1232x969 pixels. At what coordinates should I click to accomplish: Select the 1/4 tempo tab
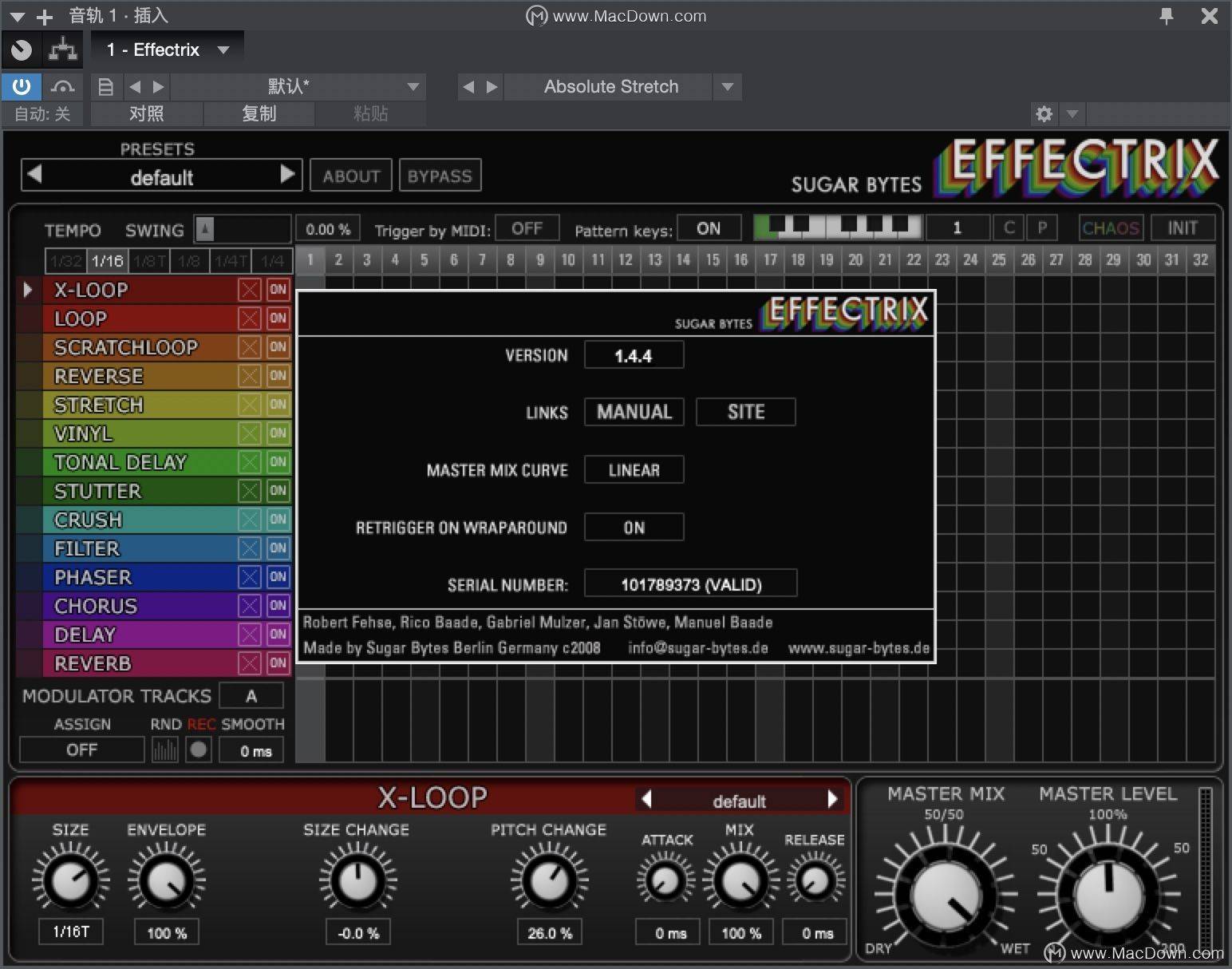272,261
